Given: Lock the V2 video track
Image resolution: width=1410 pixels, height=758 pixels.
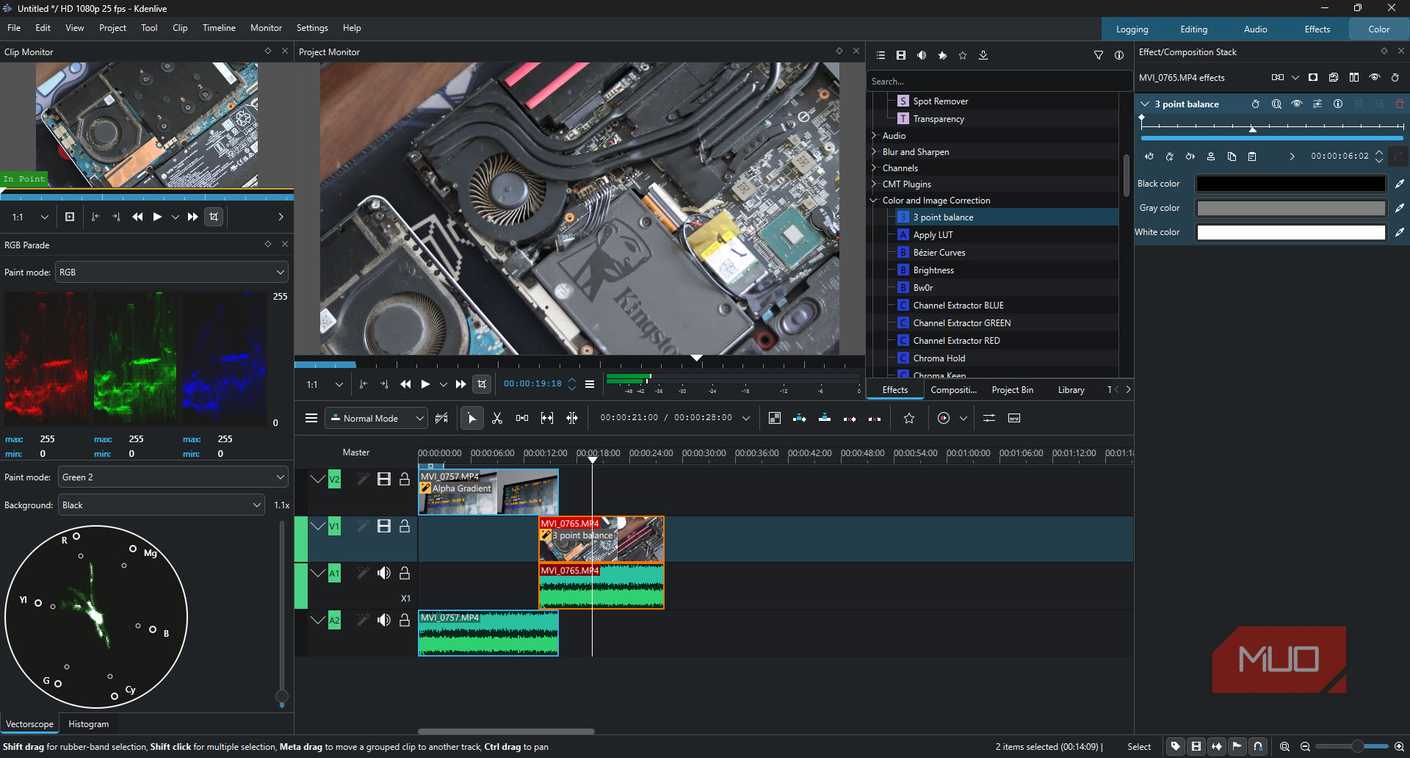Looking at the screenshot, I should click(405, 480).
